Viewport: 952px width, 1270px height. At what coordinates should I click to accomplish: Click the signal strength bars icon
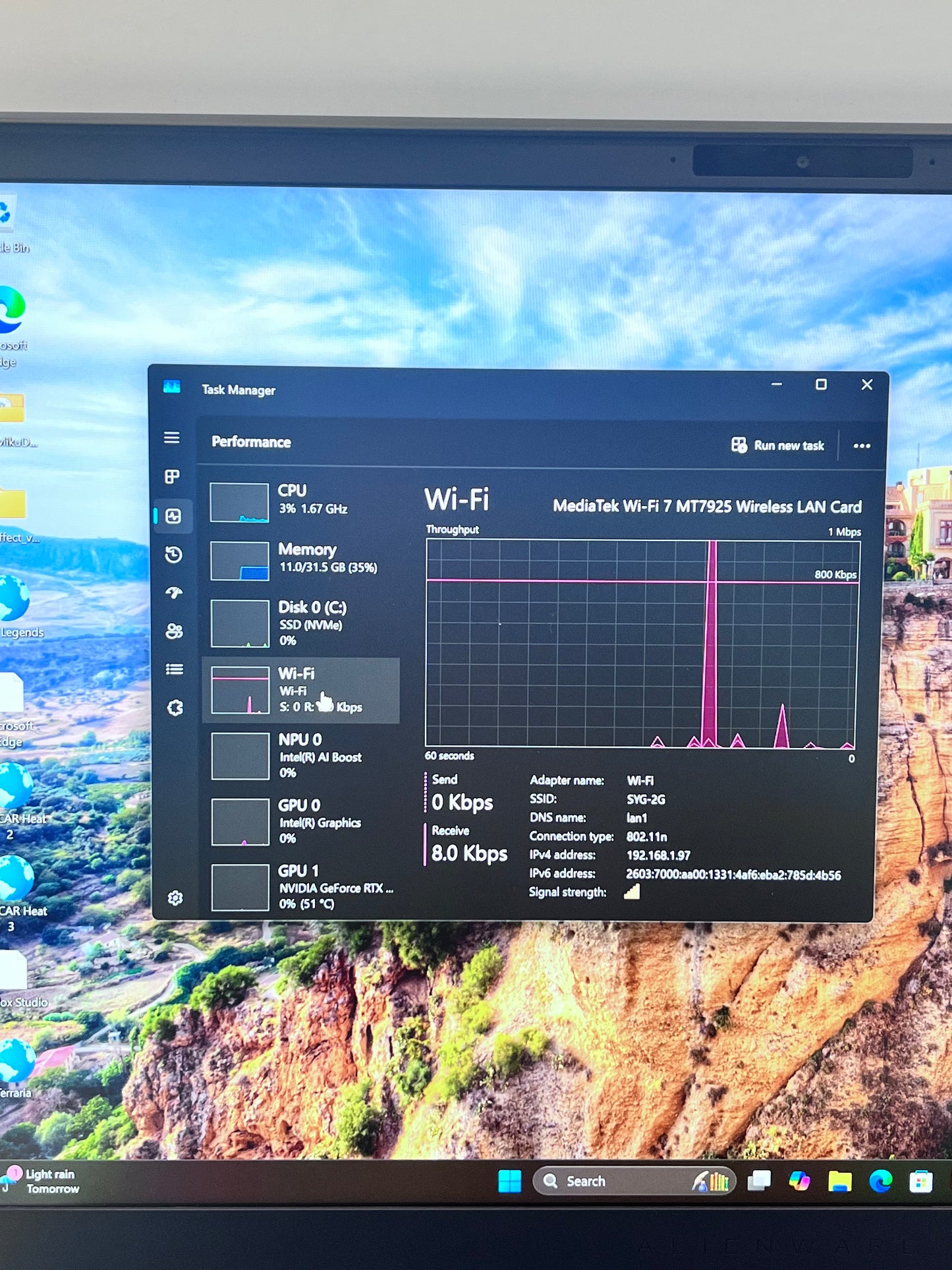[x=632, y=892]
